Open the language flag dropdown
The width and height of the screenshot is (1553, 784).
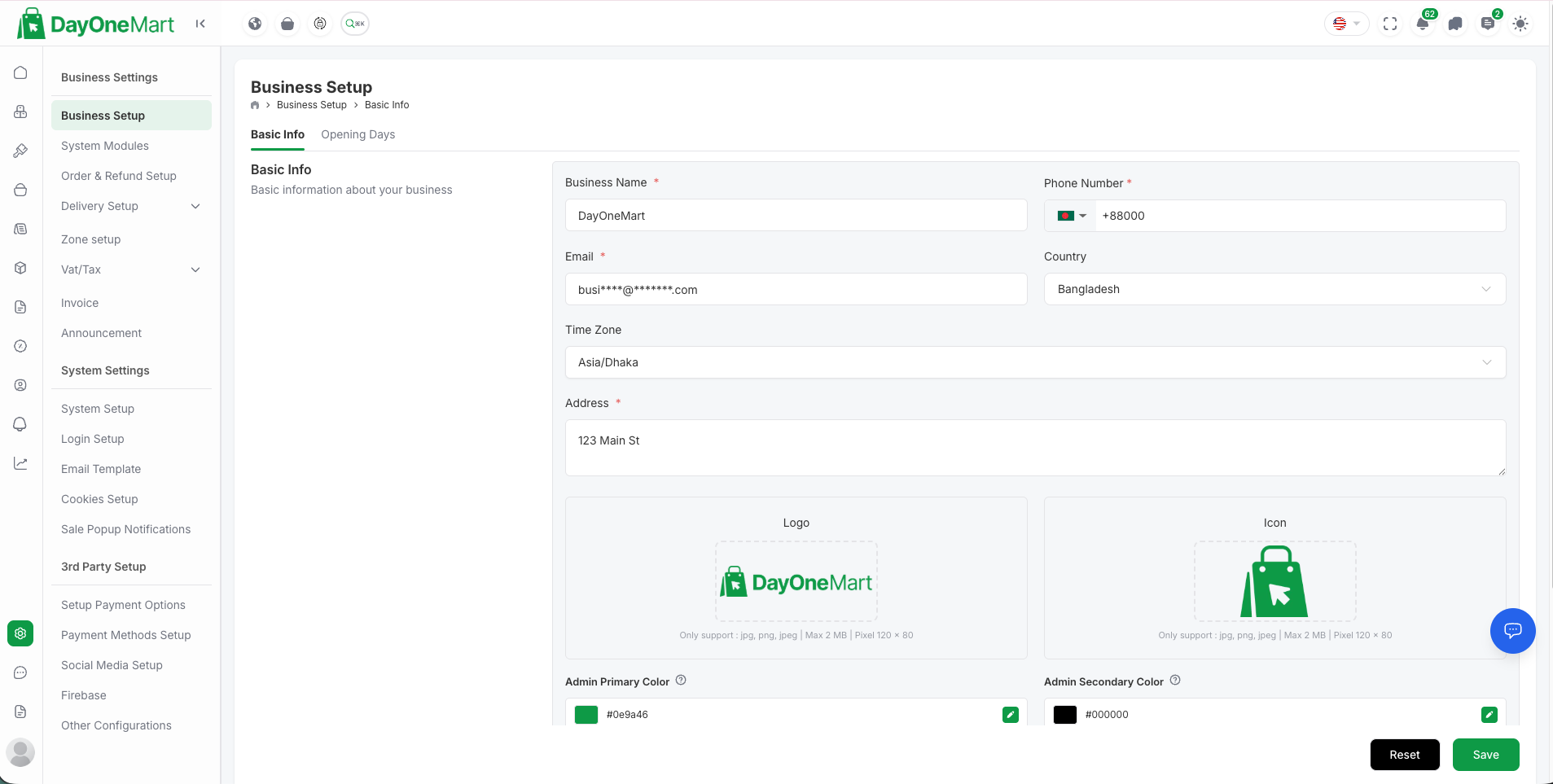point(1346,24)
